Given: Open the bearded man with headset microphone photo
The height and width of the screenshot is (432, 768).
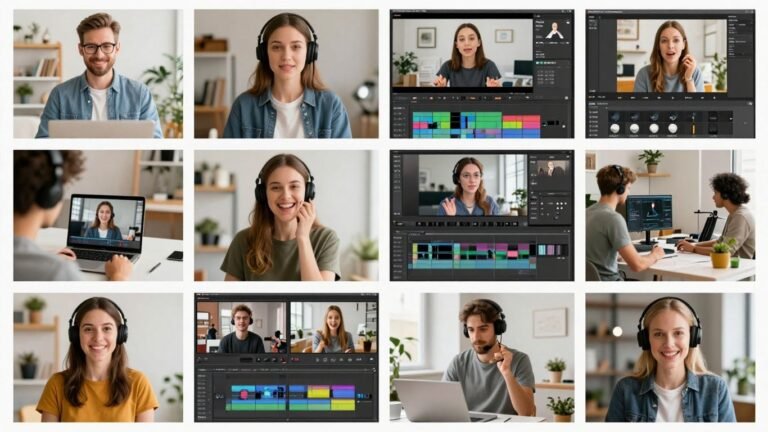Looking at the screenshot, I should [482, 358].
